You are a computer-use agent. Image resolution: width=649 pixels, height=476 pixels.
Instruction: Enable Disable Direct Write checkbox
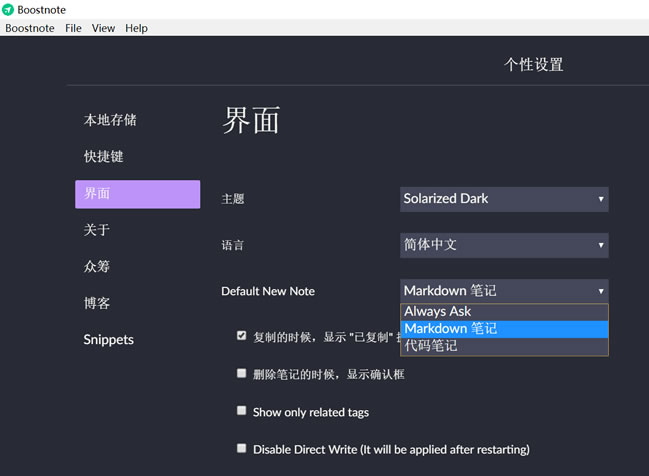pos(241,448)
